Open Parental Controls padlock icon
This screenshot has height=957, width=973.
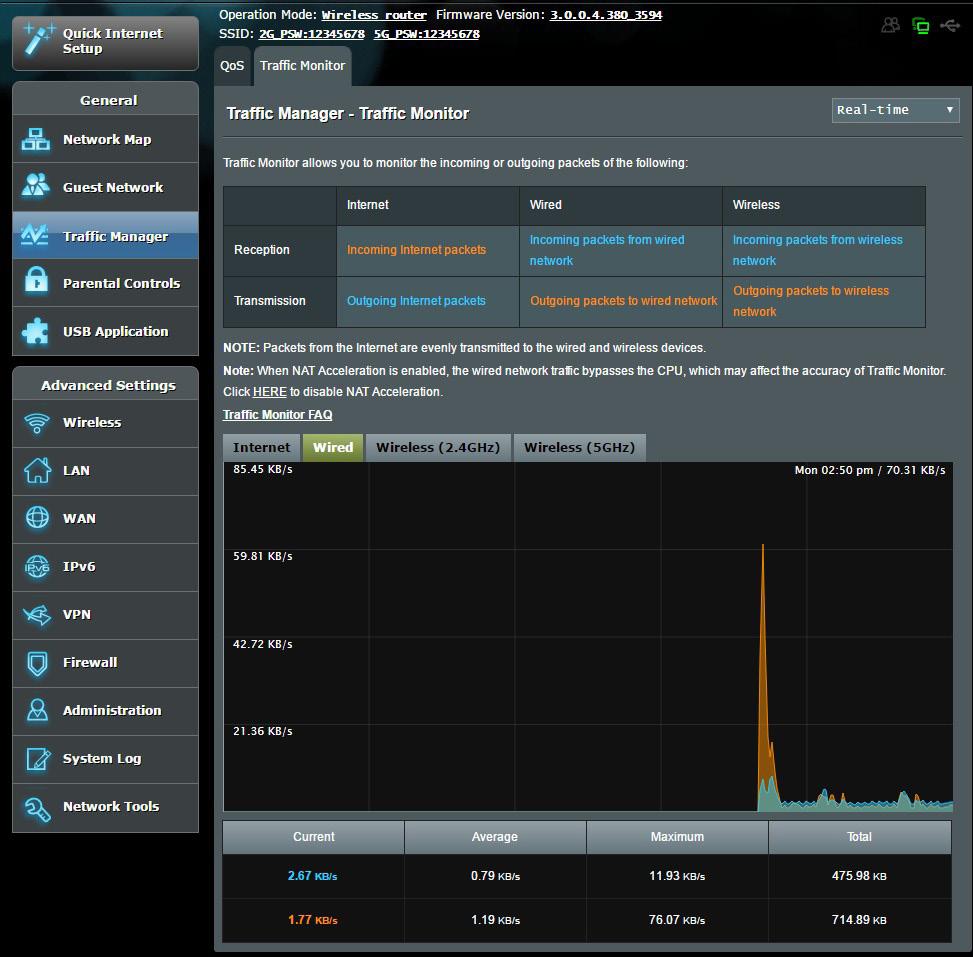pyautogui.click(x=36, y=281)
